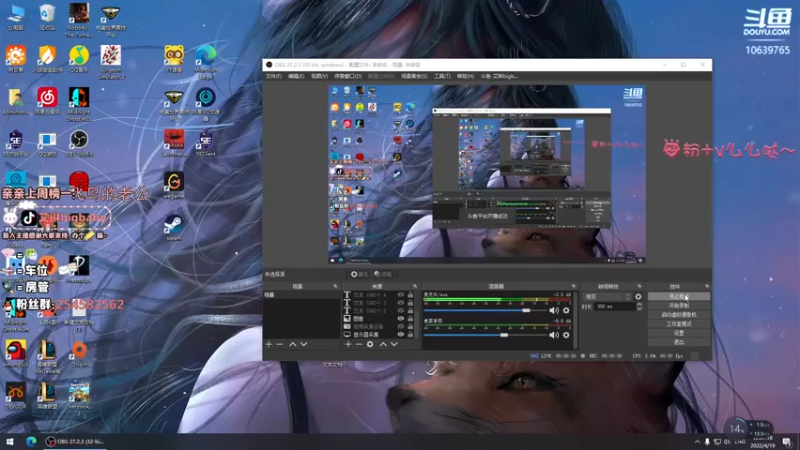Open settings gear for 桌面音频 mixer channel
Image resolution: width=800 pixels, height=450 pixels.
tap(566, 335)
